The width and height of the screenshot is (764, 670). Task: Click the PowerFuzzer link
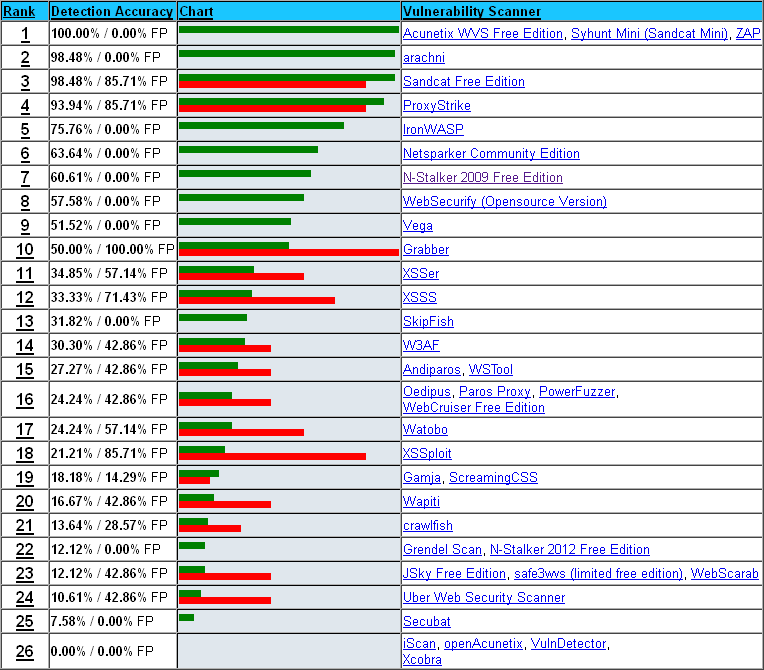point(577,391)
